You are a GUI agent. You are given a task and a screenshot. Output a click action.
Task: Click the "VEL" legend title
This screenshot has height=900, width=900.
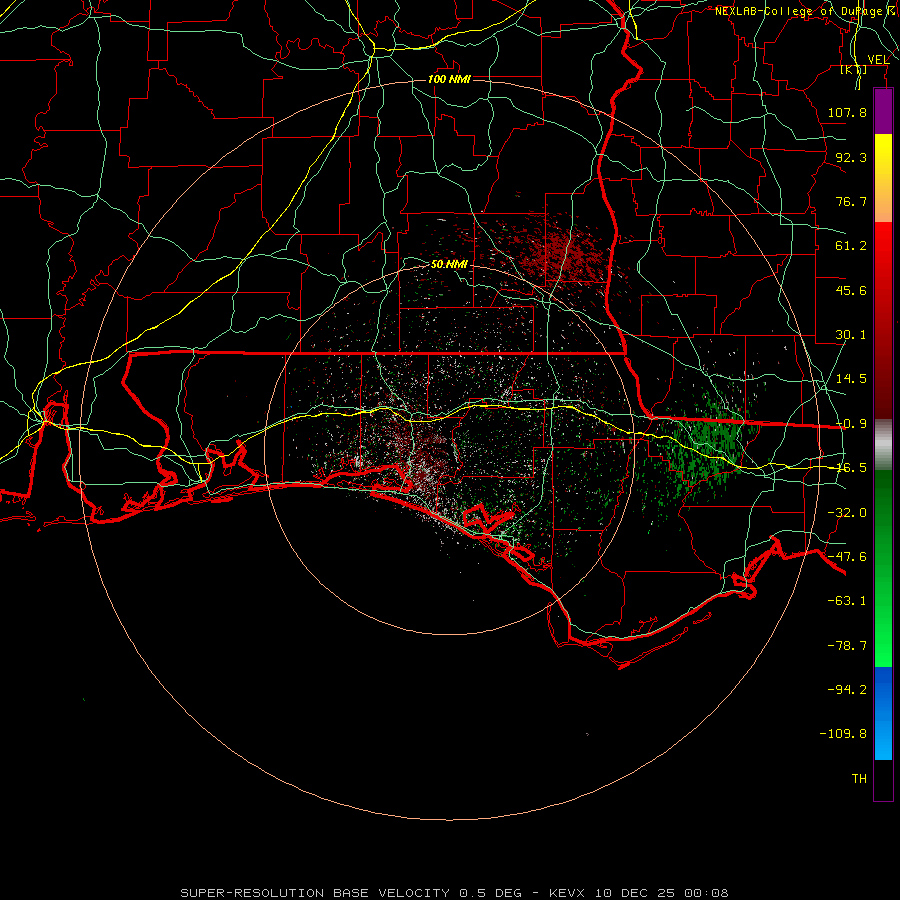pyautogui.click(x=878, y=60)
